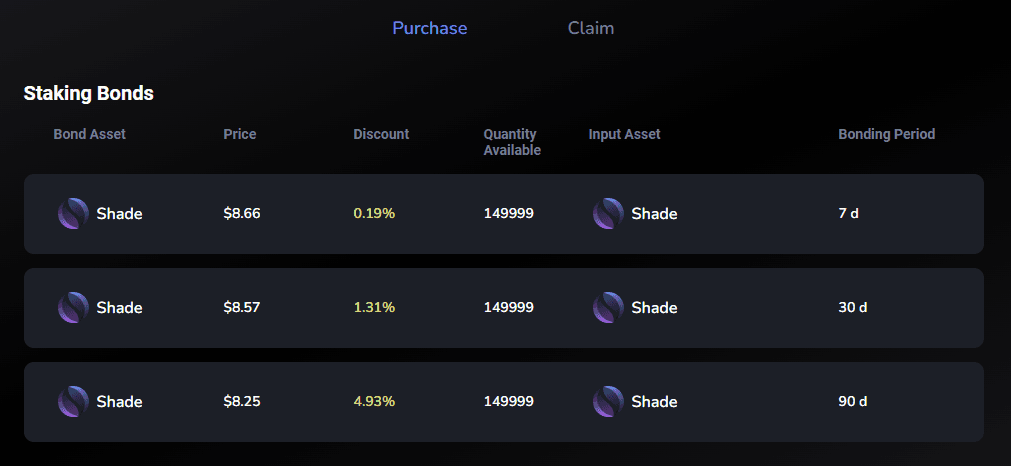Screen dimensions: 1011x466
Task: Click the 1.31% discount value
Action: tap(374, 307)
